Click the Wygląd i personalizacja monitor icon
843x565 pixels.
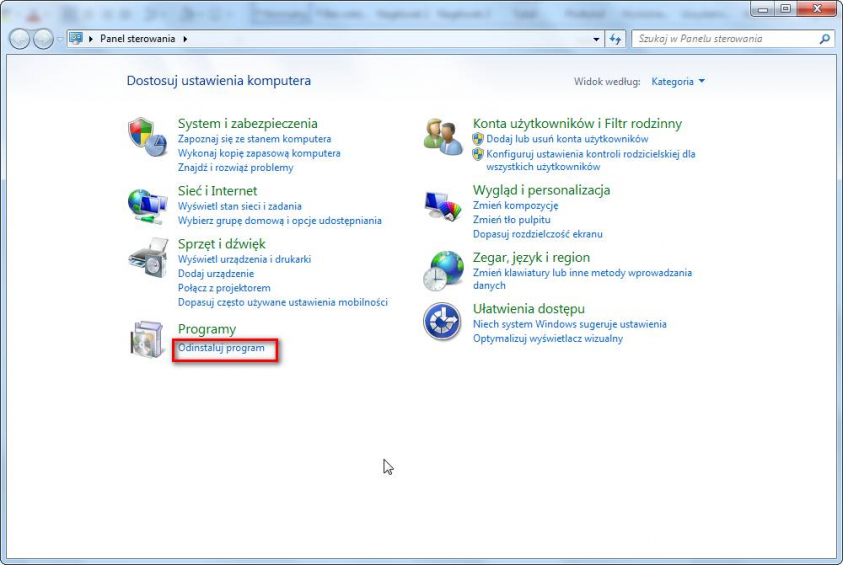(442, 204)
